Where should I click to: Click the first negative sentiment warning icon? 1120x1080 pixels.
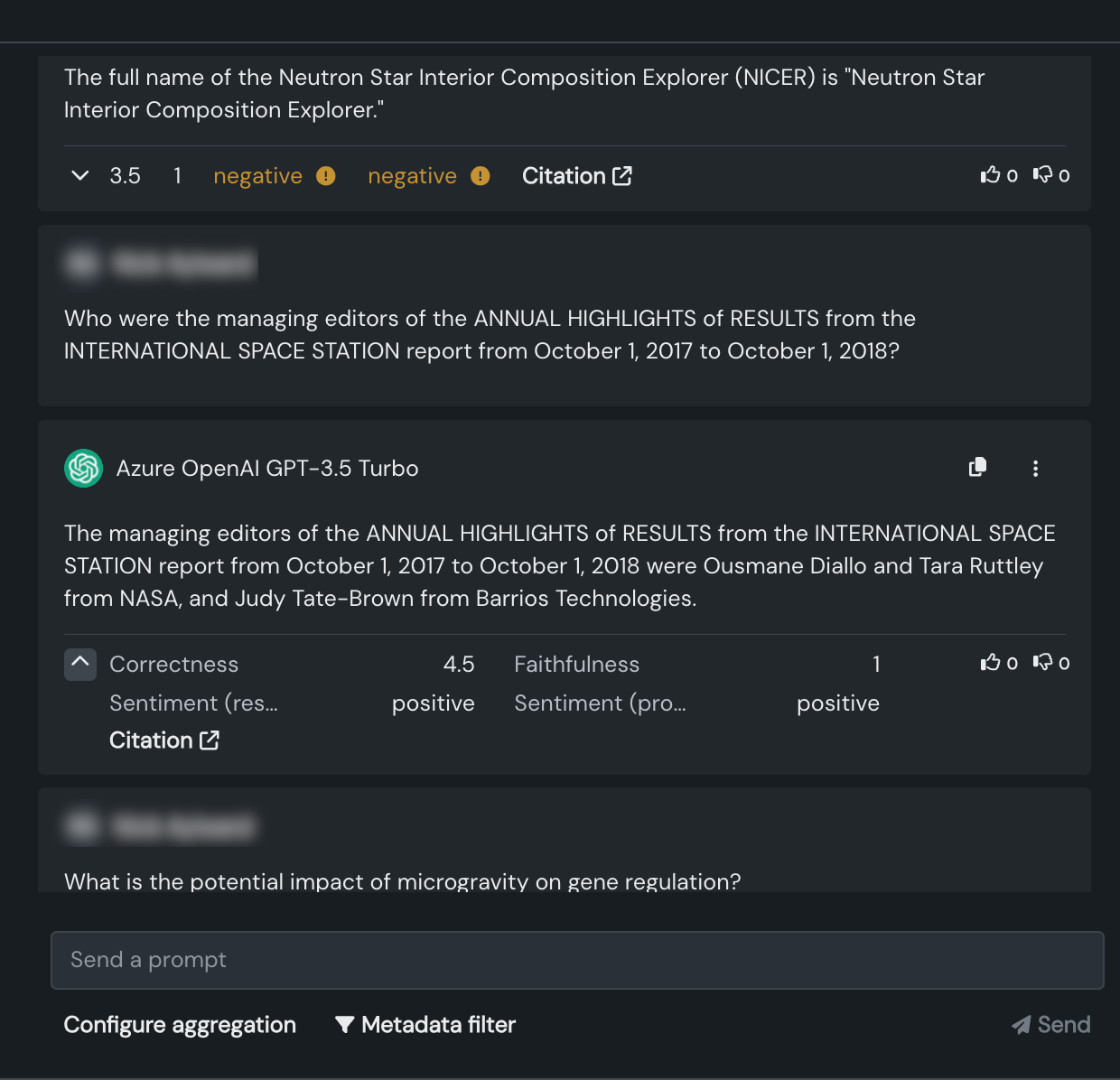click(x=326, y=176)
